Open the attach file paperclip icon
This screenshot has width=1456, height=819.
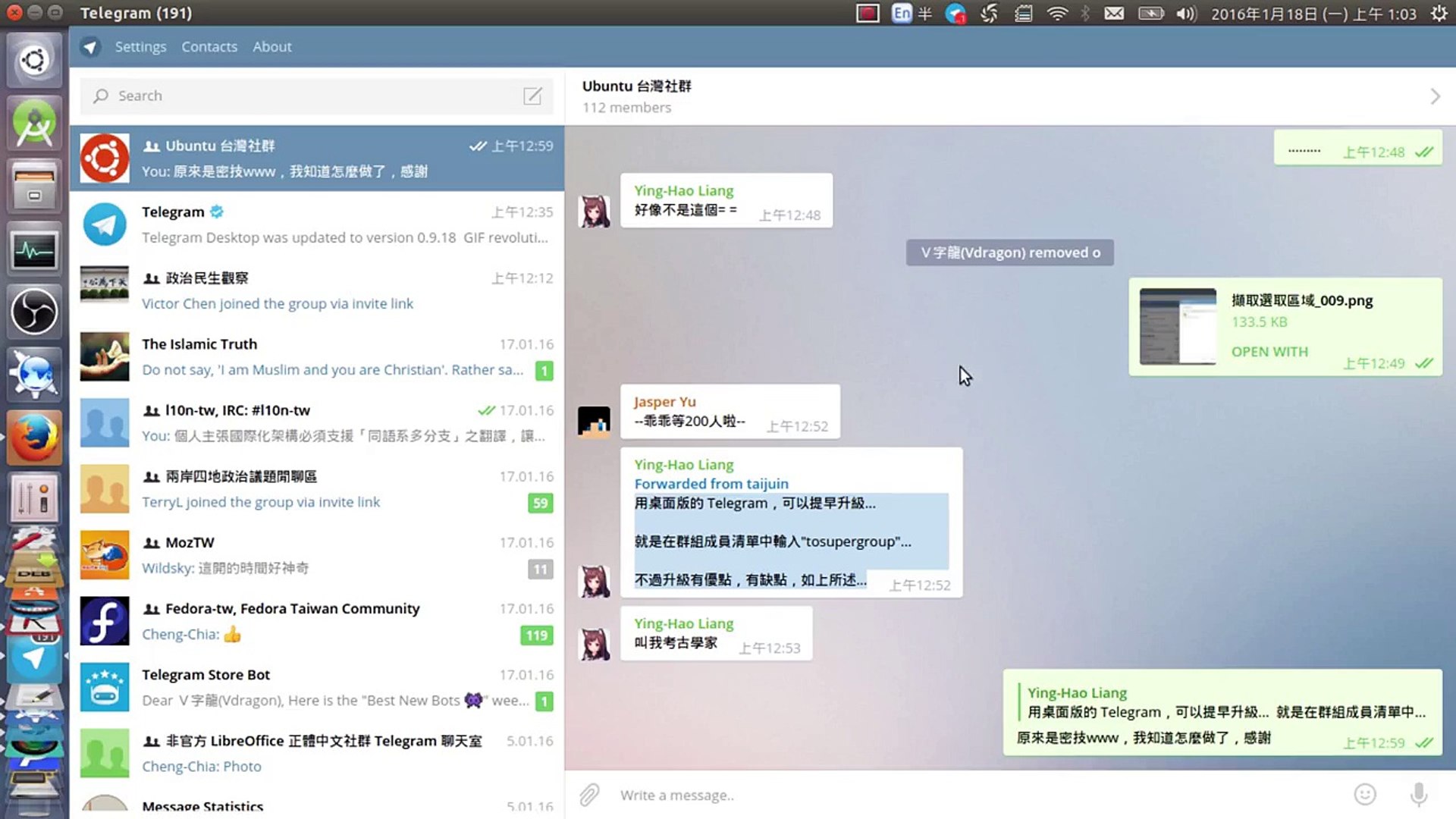[x=588, y=795]
